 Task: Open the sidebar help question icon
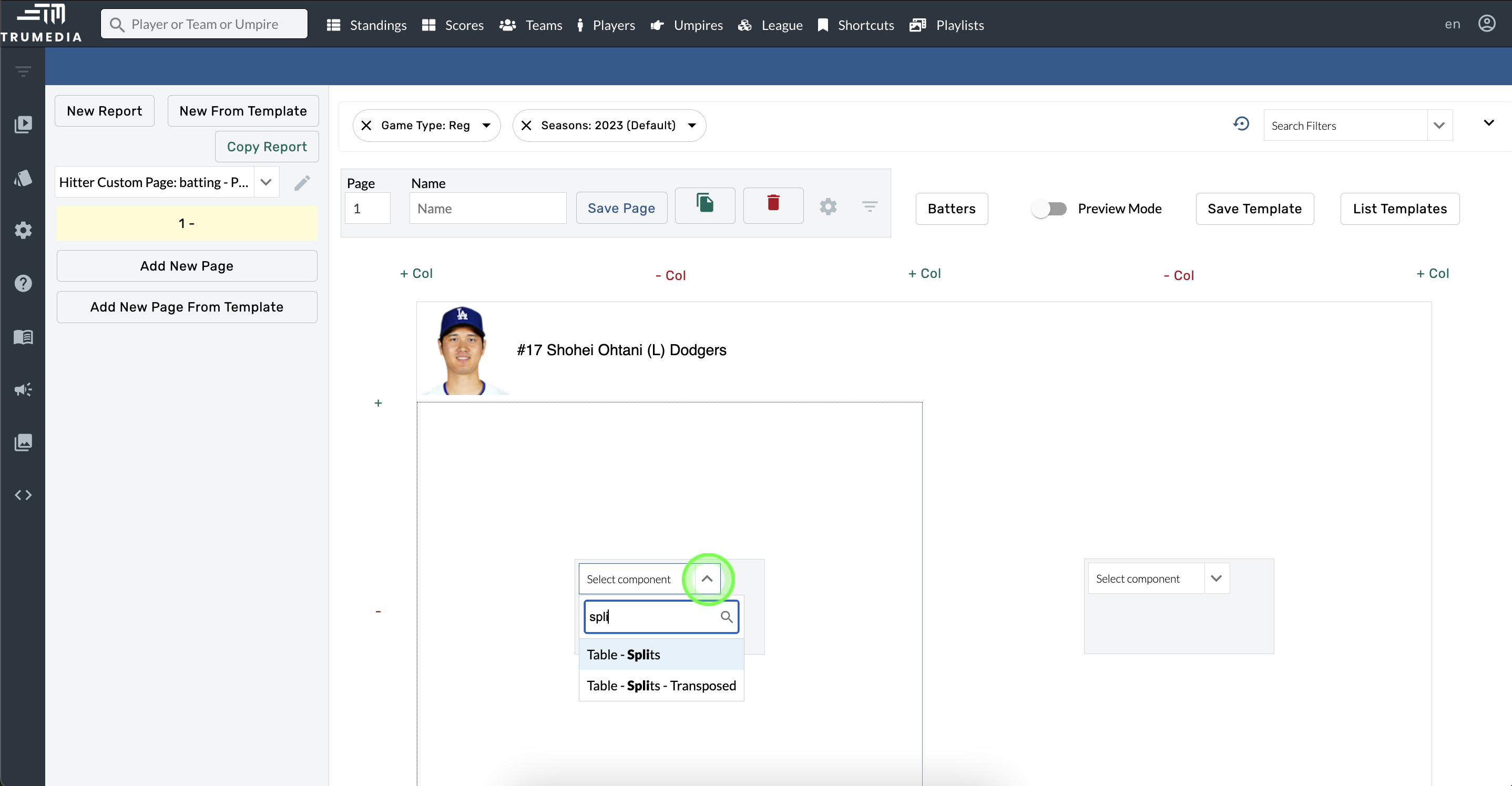23,283
